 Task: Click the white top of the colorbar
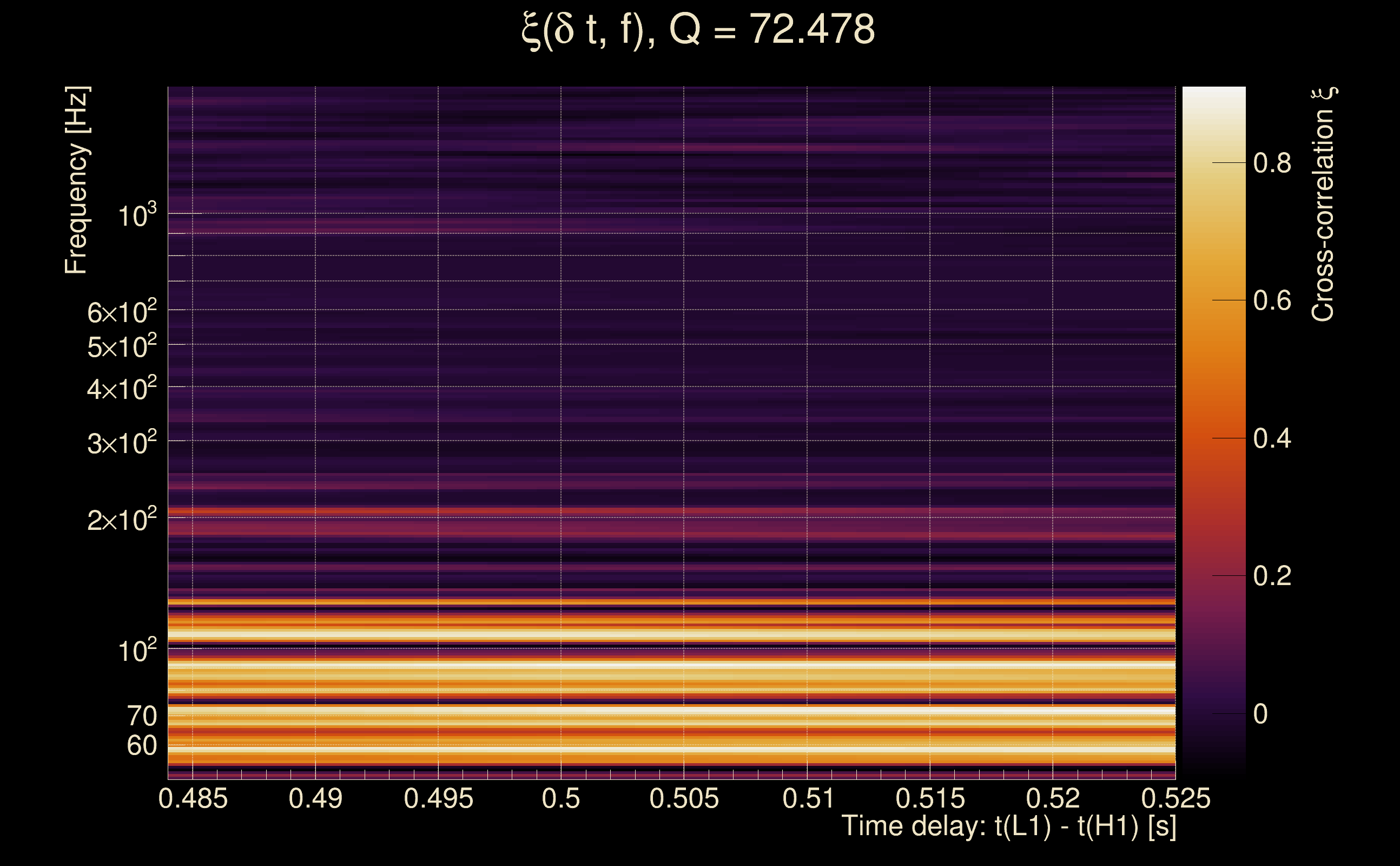[x=1213, y=95]
